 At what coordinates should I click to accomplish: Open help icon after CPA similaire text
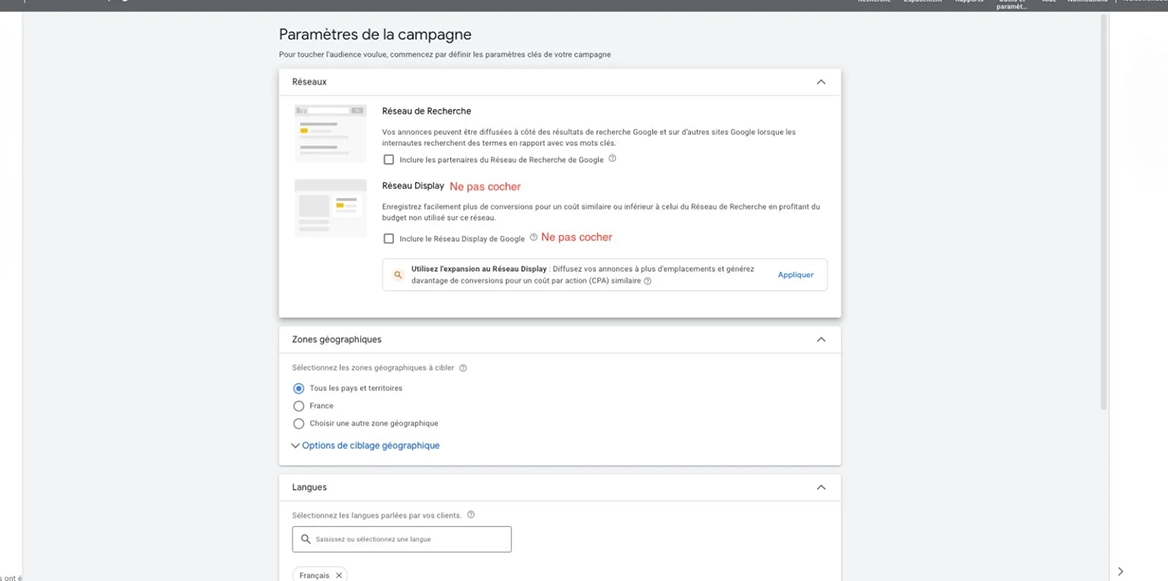pyautogui.click(x=647, y=282)
